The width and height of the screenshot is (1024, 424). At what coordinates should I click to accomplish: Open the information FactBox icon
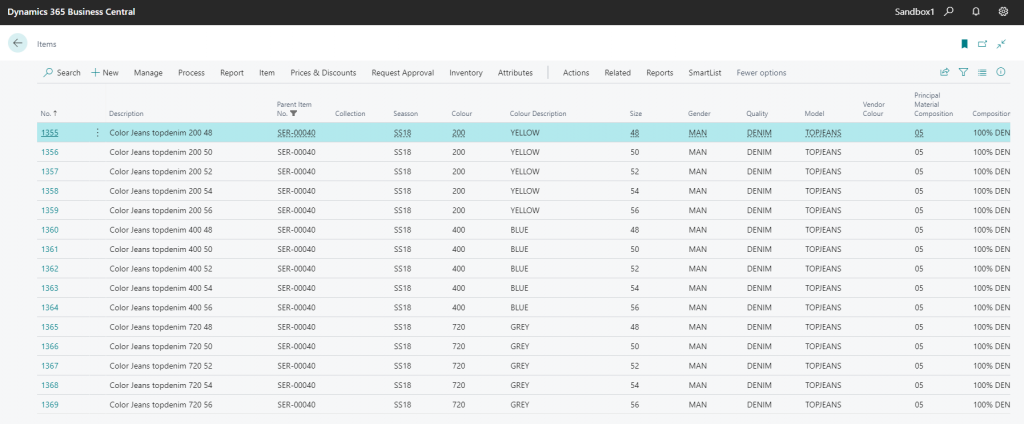click(x=1000, y=73)
